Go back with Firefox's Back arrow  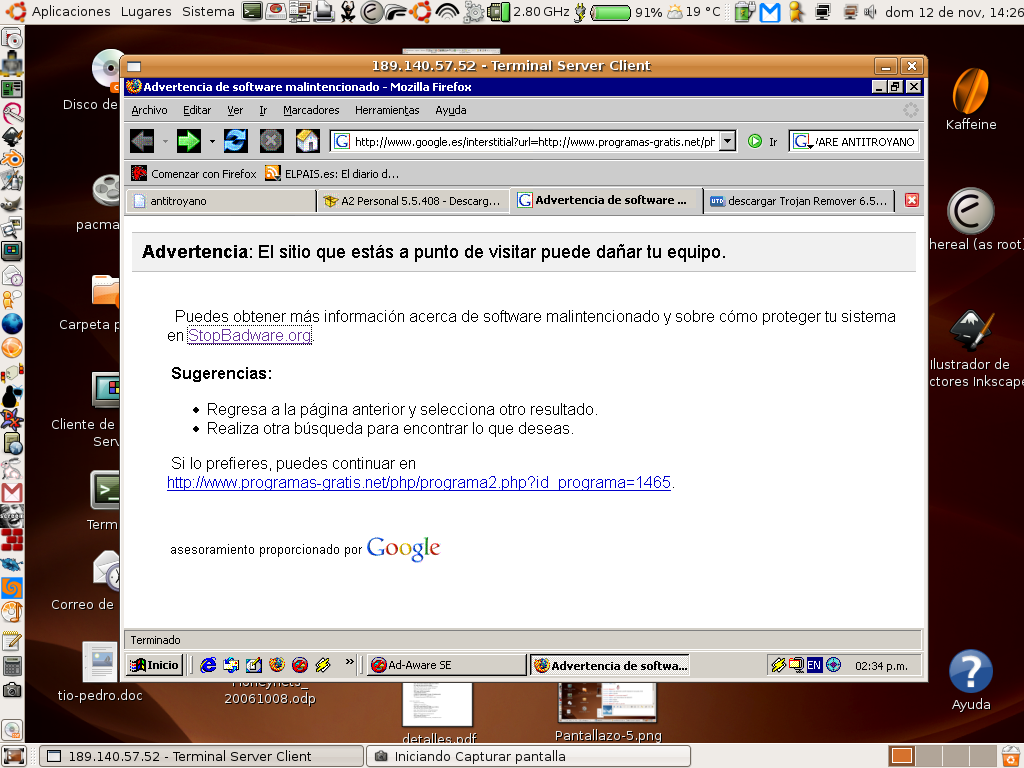click(x=142, y=141)
